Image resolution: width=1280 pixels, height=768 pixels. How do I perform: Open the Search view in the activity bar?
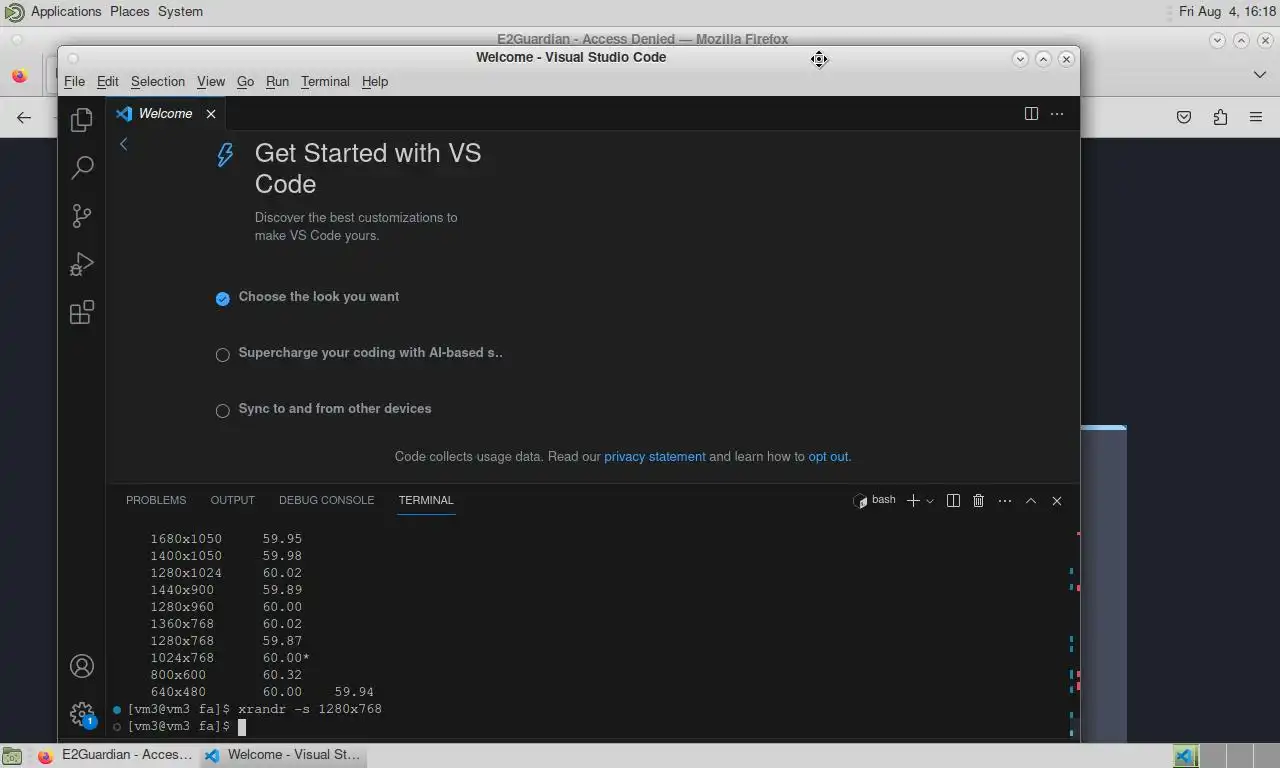82,168
